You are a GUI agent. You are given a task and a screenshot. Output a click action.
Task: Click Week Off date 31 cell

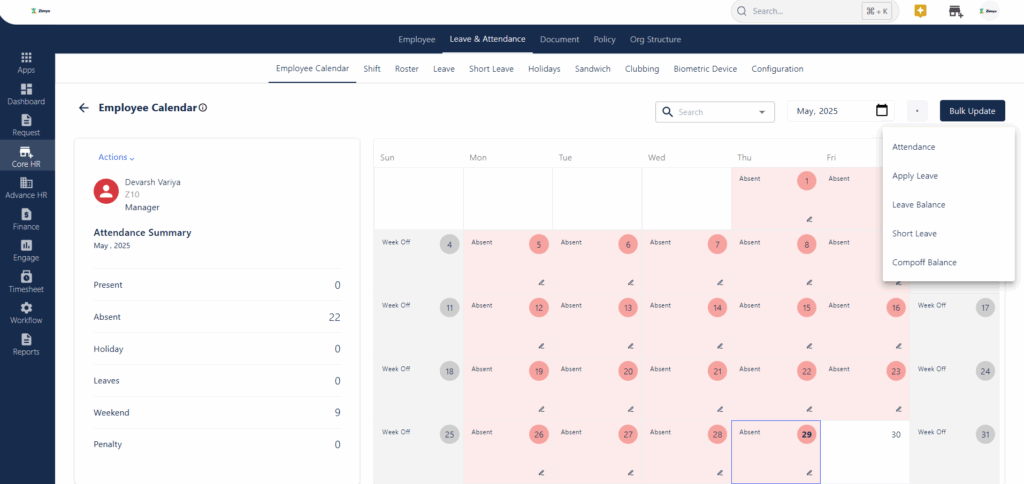954,452
